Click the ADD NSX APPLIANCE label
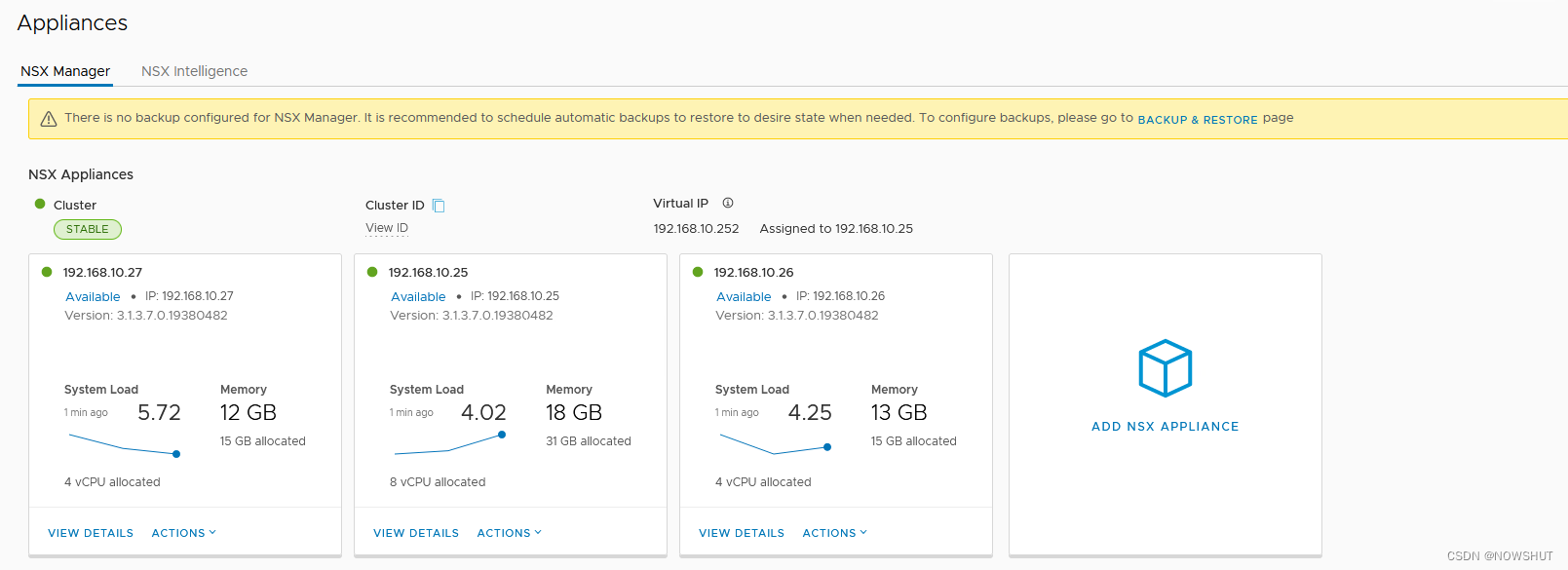1568x570 pixels. (x=1166, y=427)
